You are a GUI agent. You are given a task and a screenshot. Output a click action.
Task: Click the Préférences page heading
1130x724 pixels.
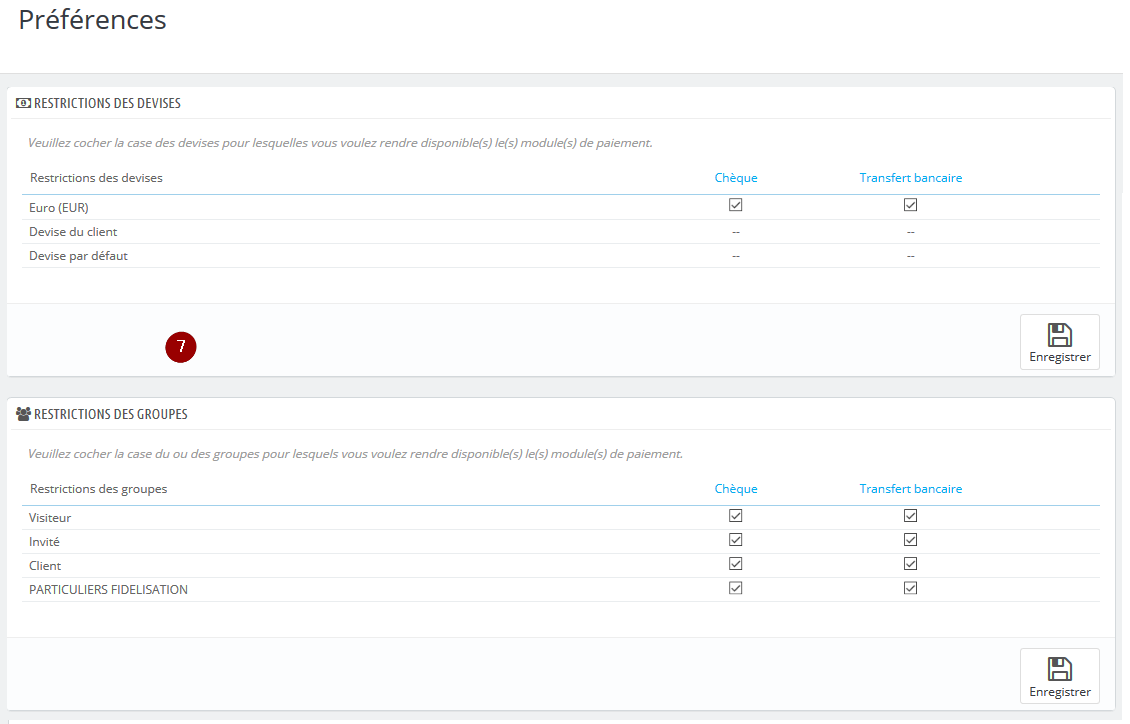[x=92, y=19]
